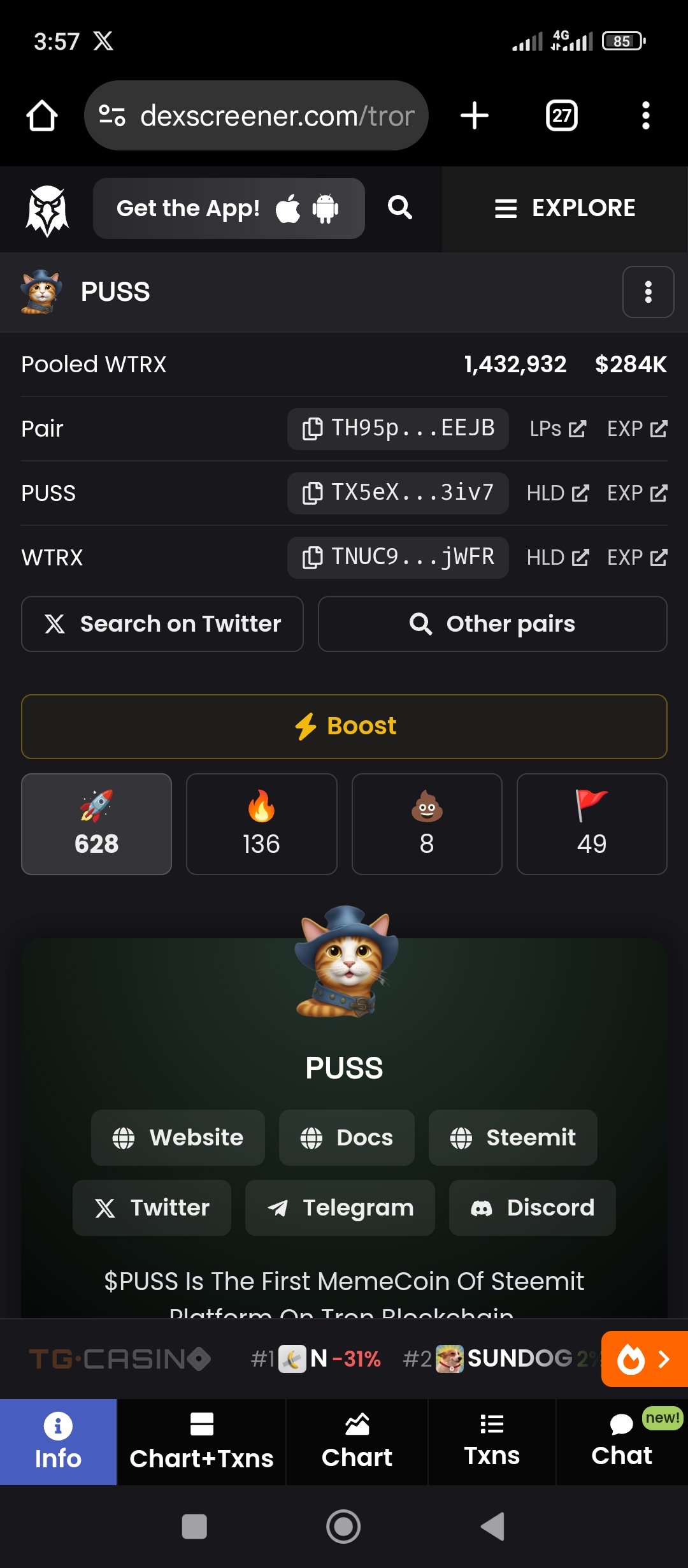Switch to the Txns tab
This screenshot has width=688, height=1568.
point(492,1442)
